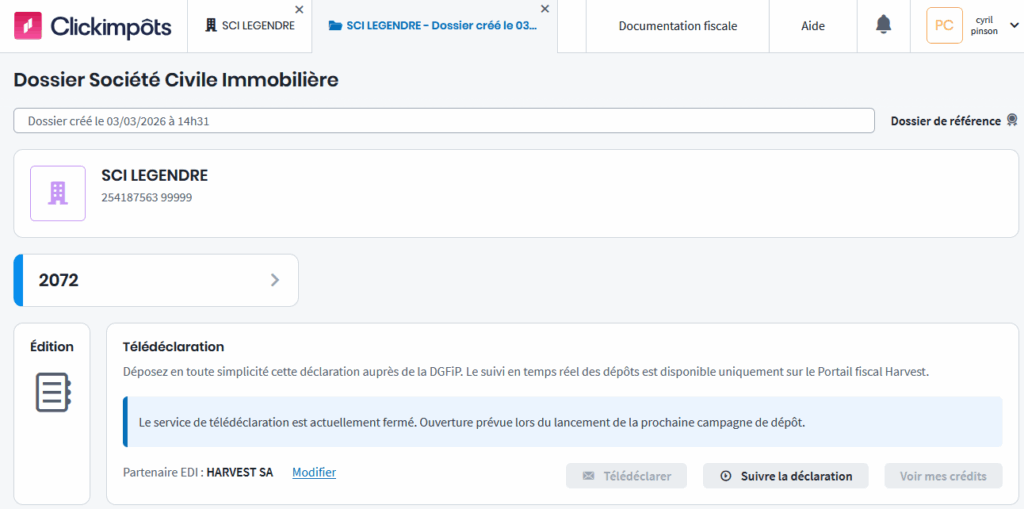Click the dossier name input field
This screenshot has height=509, width=1024.
(x=443, y=121)
